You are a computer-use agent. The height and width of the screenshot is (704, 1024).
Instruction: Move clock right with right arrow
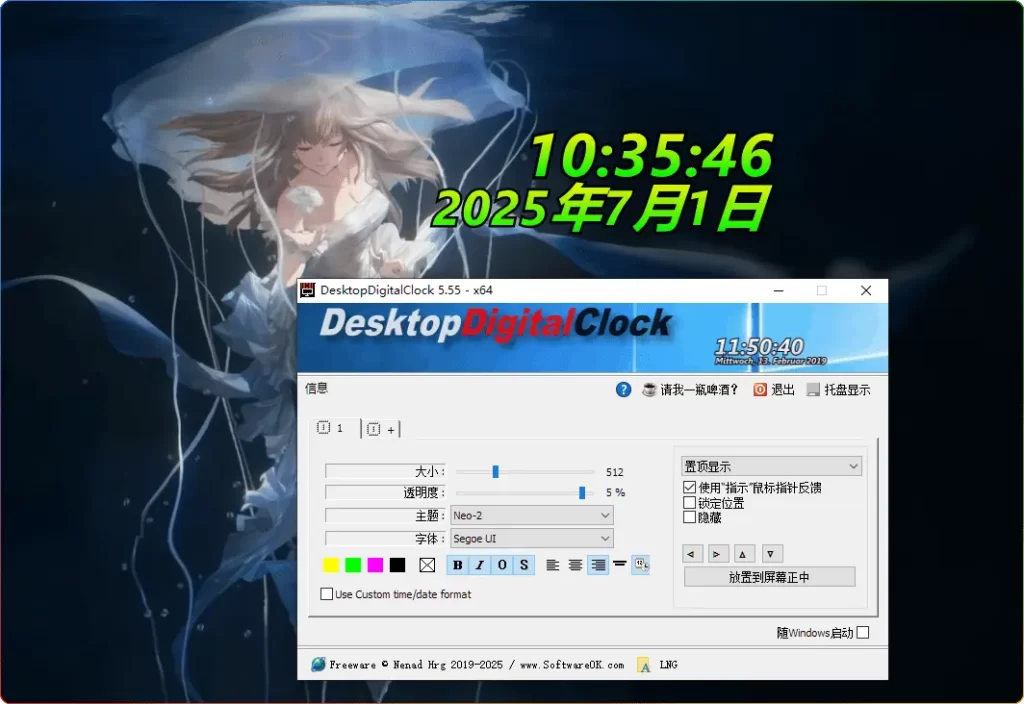pos(717,554)
